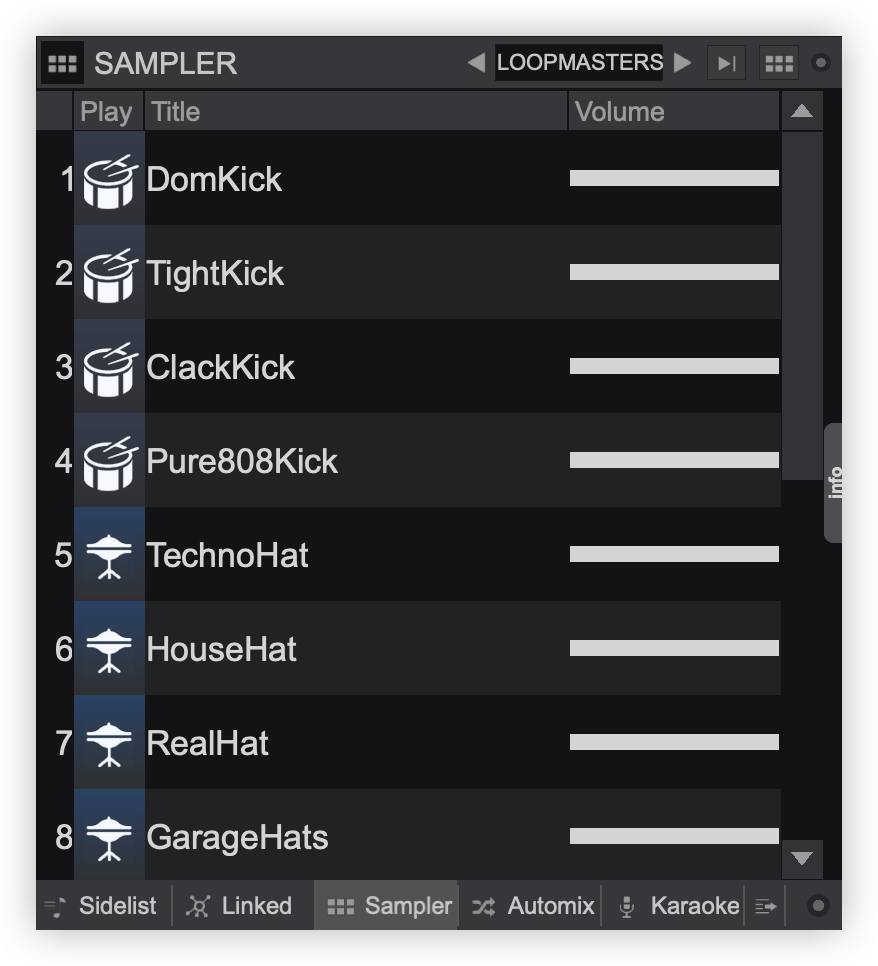This screenshot has height=966, width=878.
Task: Toggle the sampler grid view icon
Action: pyautogui.click(x=778, y=63)
